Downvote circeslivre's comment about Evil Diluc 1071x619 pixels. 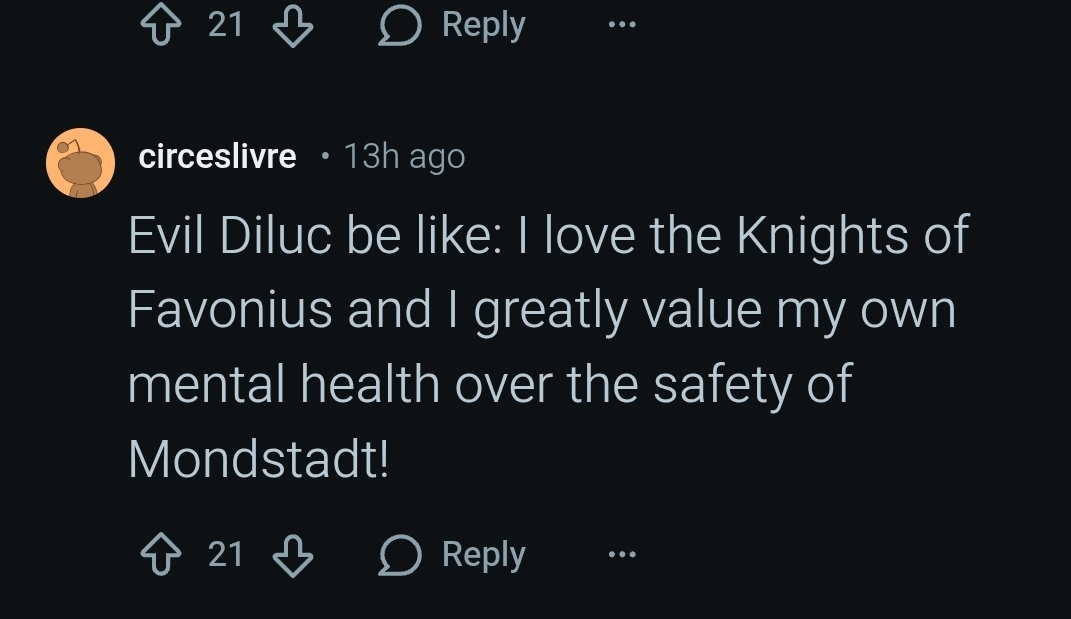point(292,555)
